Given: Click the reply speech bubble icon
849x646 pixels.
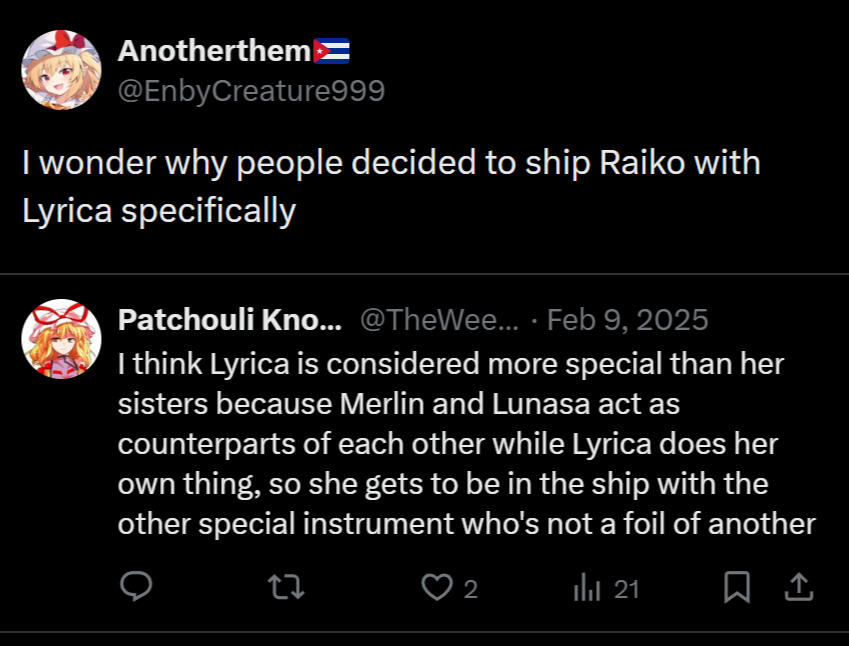Looking at the screenshot, I should [x=136, y=586].
